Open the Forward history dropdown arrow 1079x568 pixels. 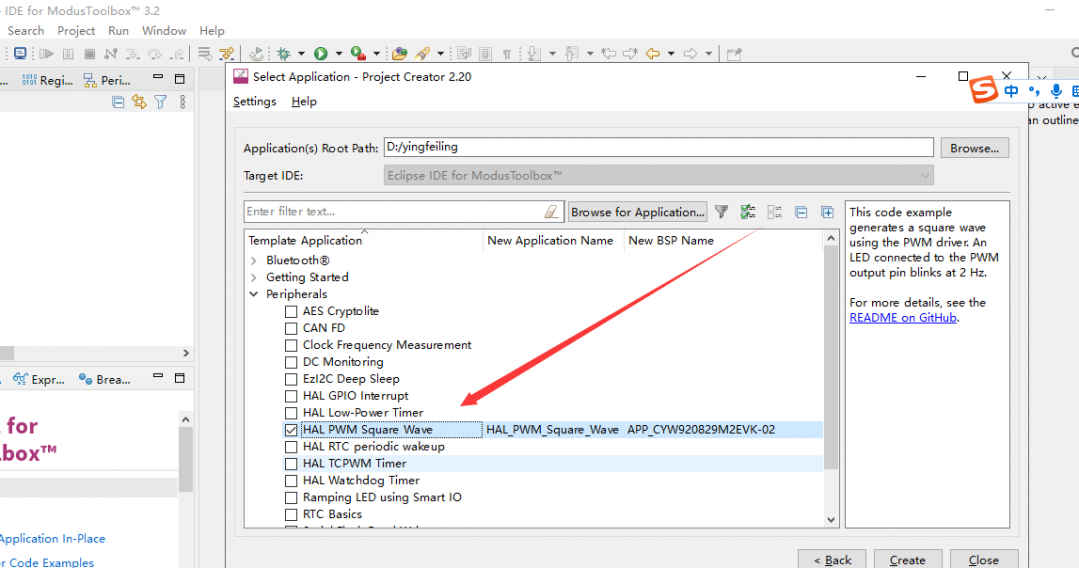click(708, 54)
